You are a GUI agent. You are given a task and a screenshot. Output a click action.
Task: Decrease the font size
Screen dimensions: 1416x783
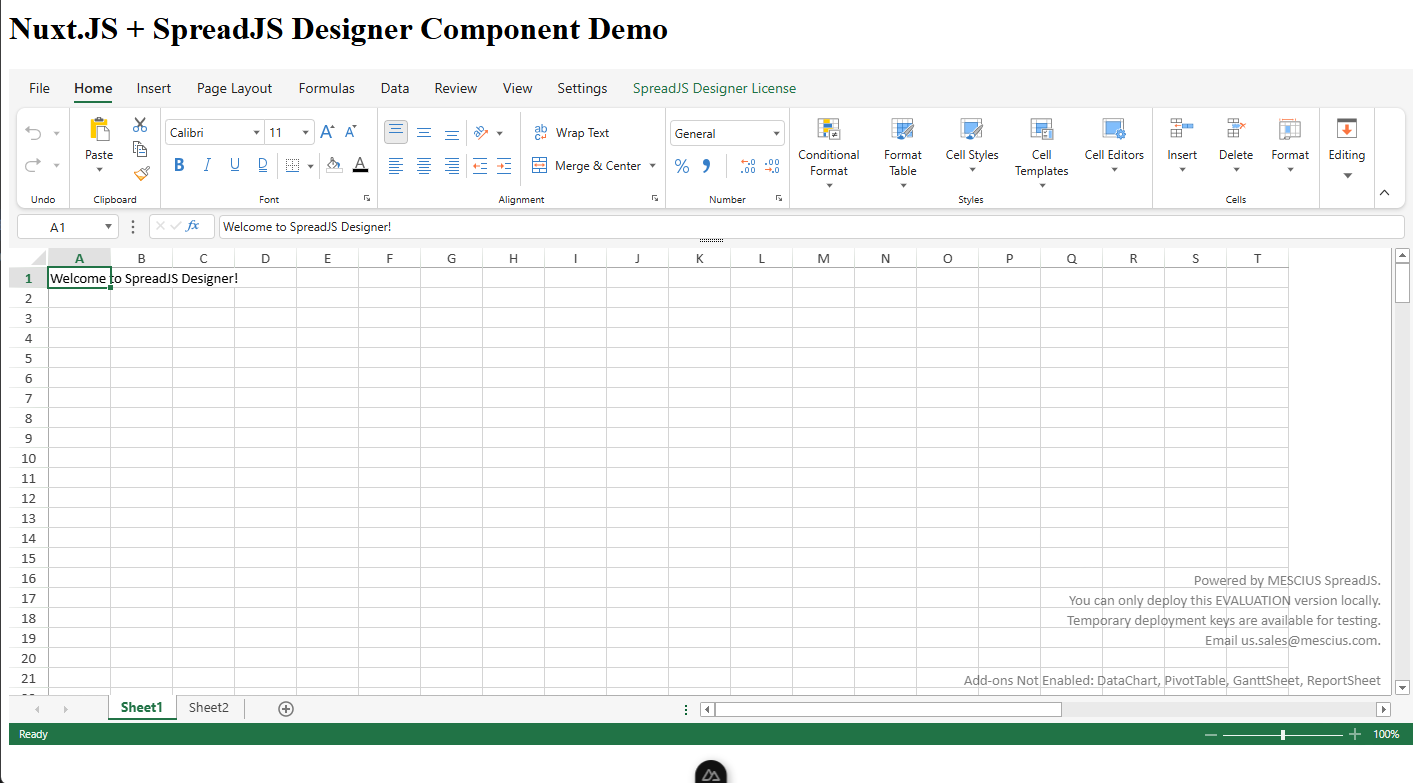[x=351, y=132]
